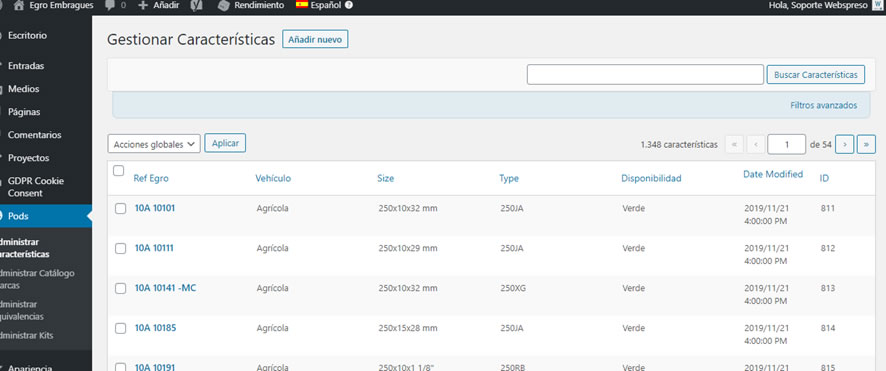Select Medios in the sidebar menu

pyautogui.click(x=23, y=89)
